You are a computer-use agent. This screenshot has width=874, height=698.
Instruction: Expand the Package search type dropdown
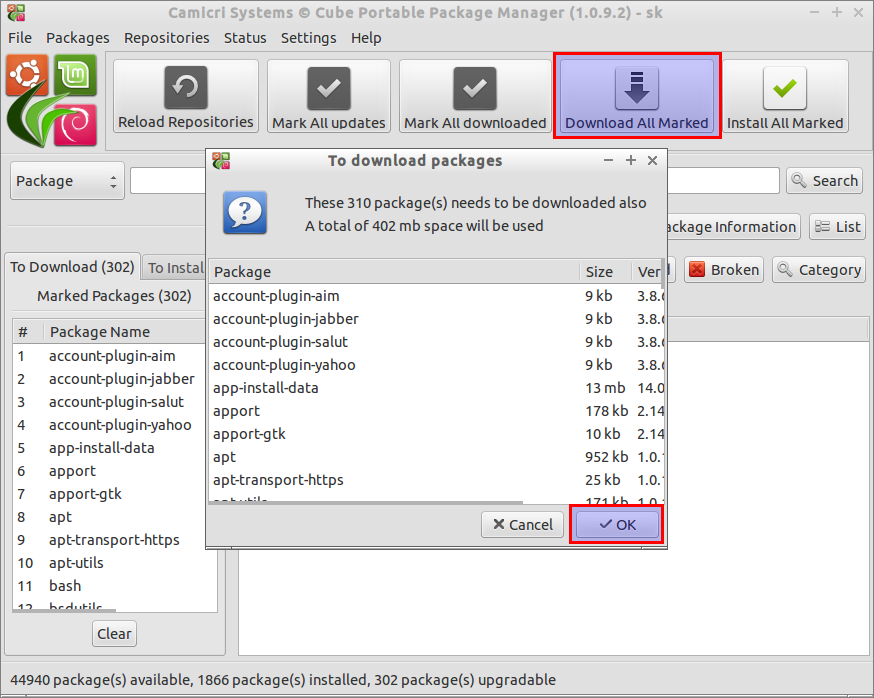[x=67, y=181]
